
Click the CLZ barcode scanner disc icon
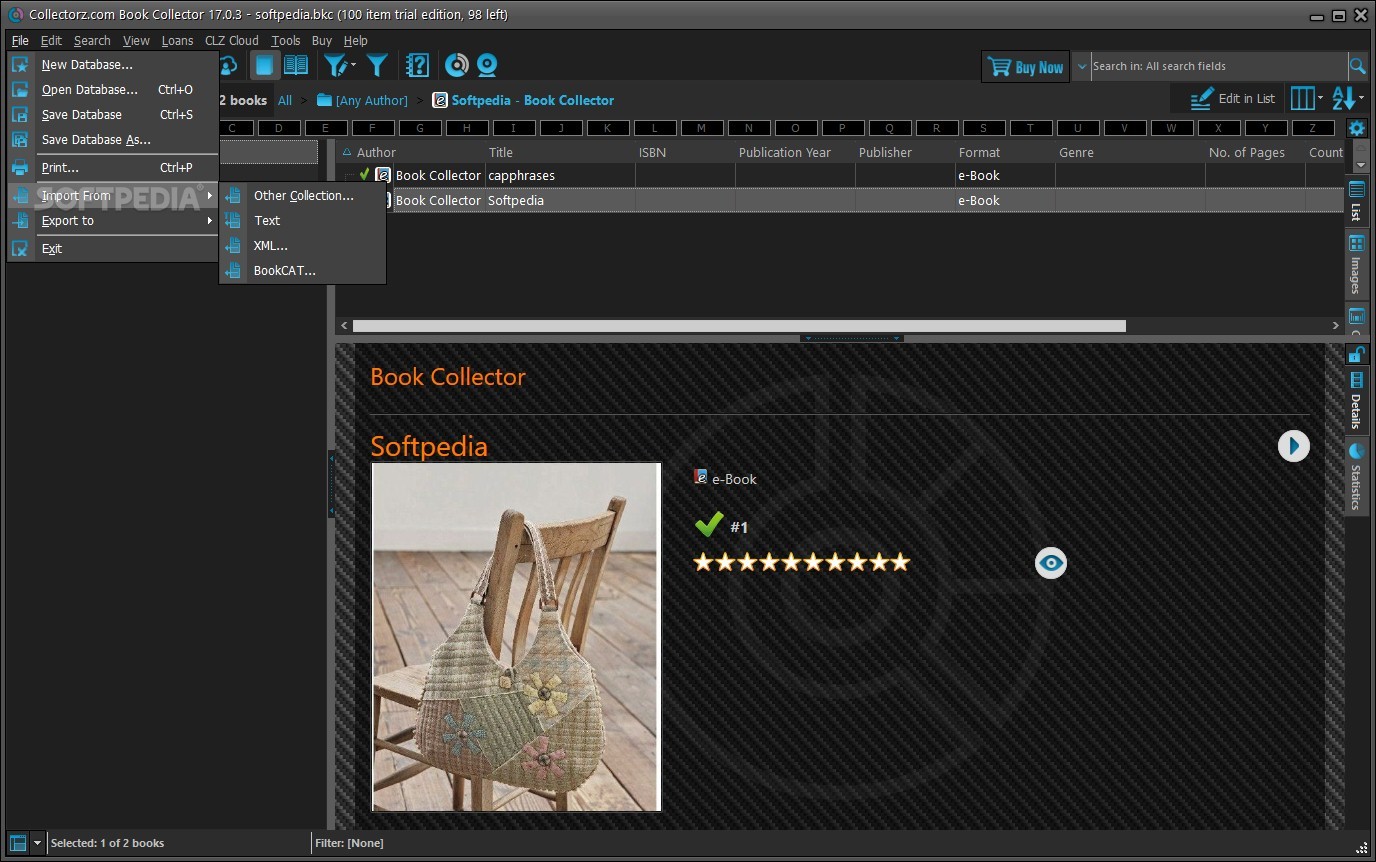pos(456,65)
